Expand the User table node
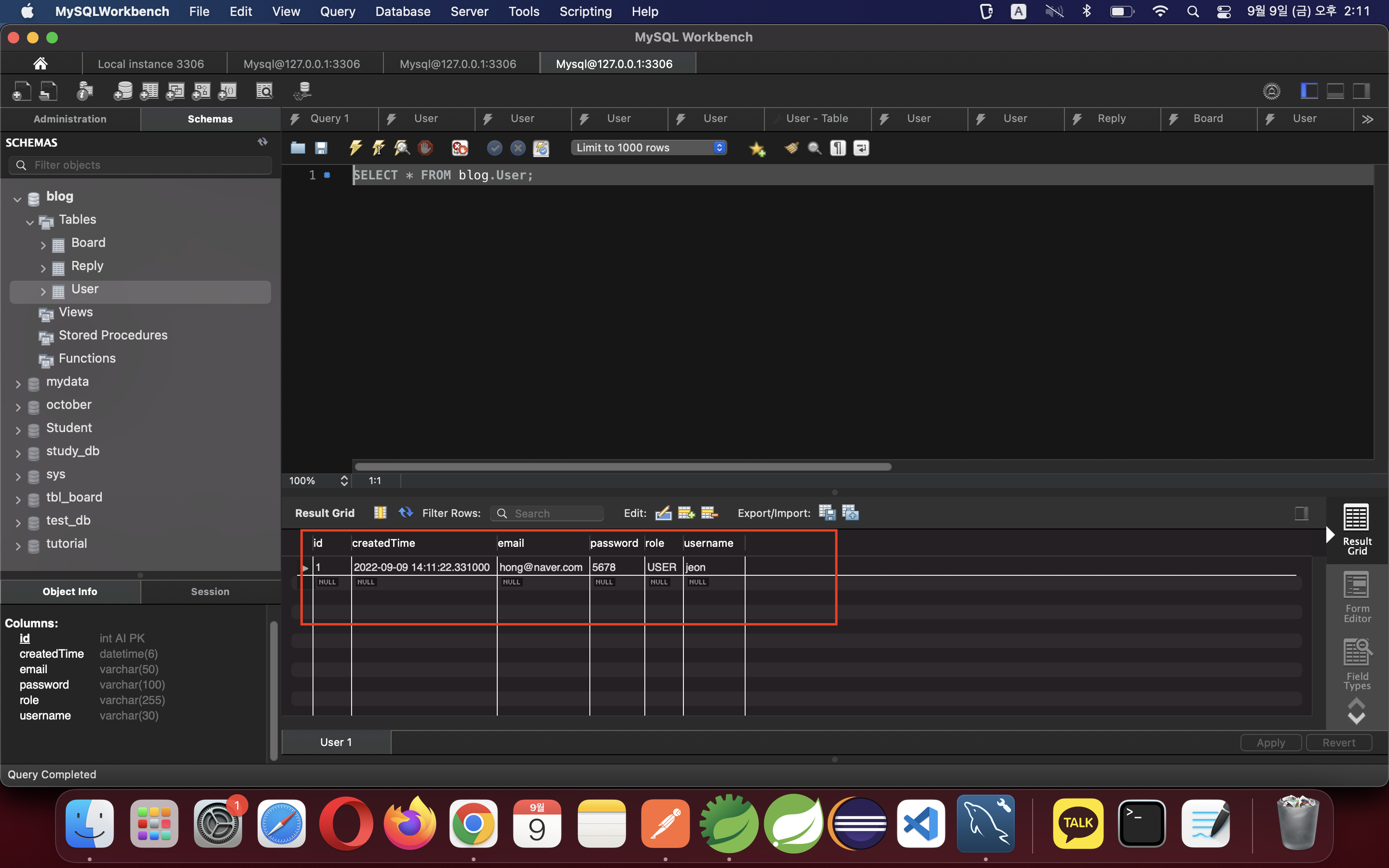 click(43, 292)
